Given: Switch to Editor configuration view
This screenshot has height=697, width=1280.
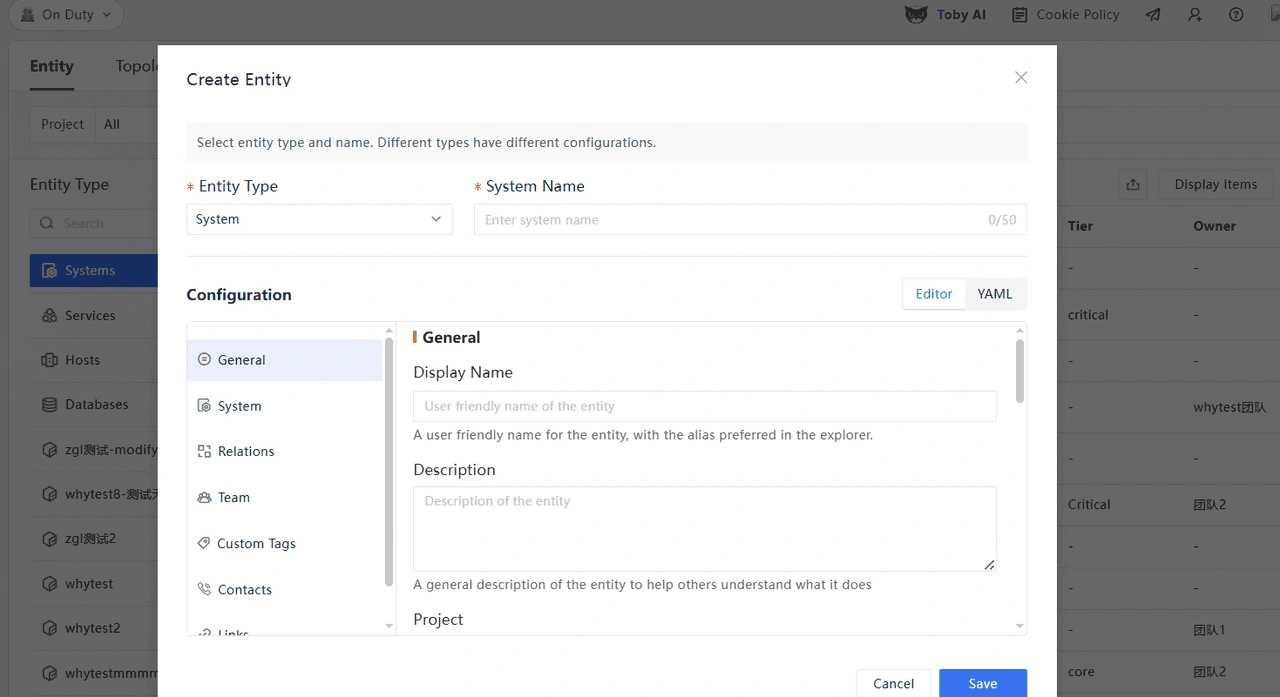Looking at the screenshot, I should tap(933, 294).
